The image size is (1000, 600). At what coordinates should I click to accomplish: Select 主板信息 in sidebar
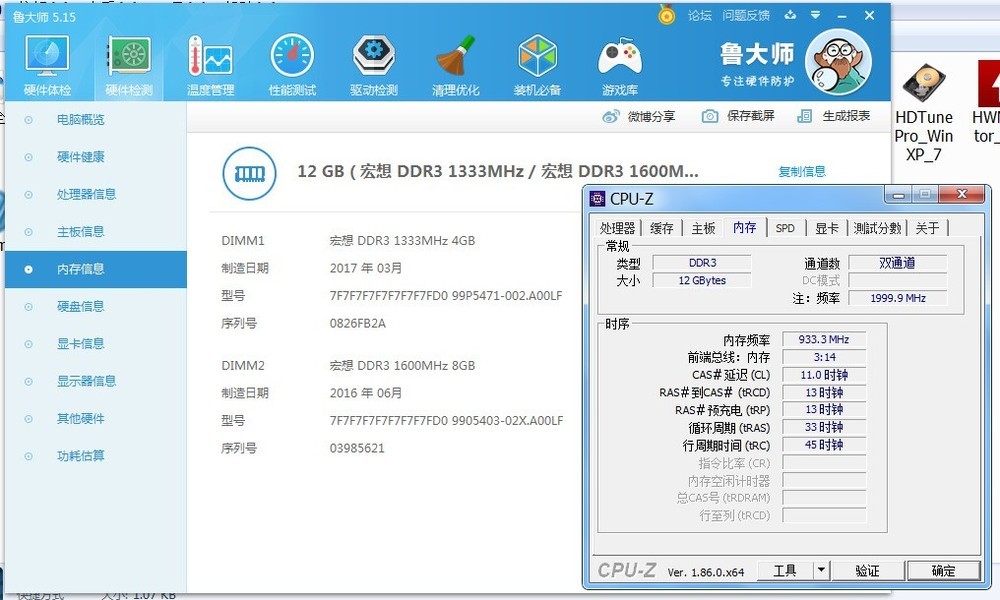[96, 231]
